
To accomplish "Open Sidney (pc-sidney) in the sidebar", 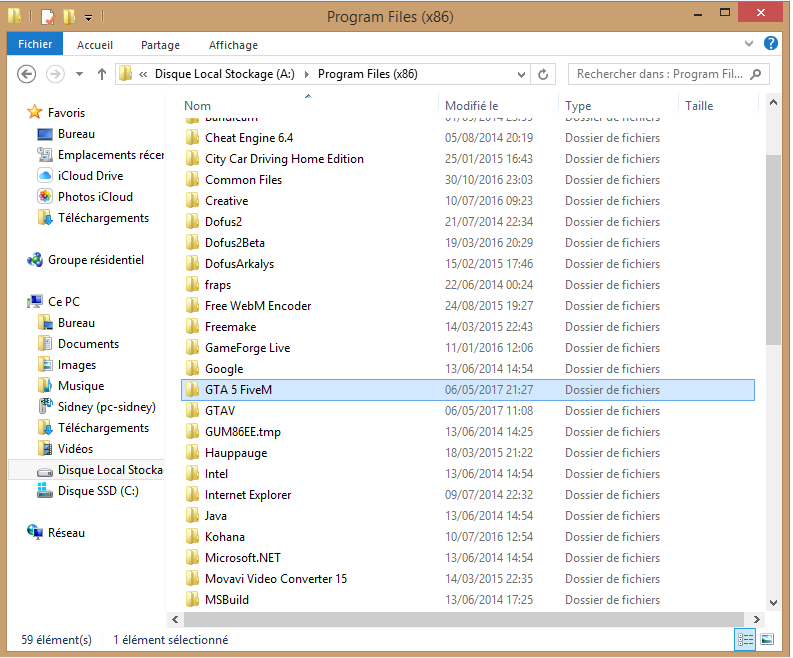I will tap(107, 407).
